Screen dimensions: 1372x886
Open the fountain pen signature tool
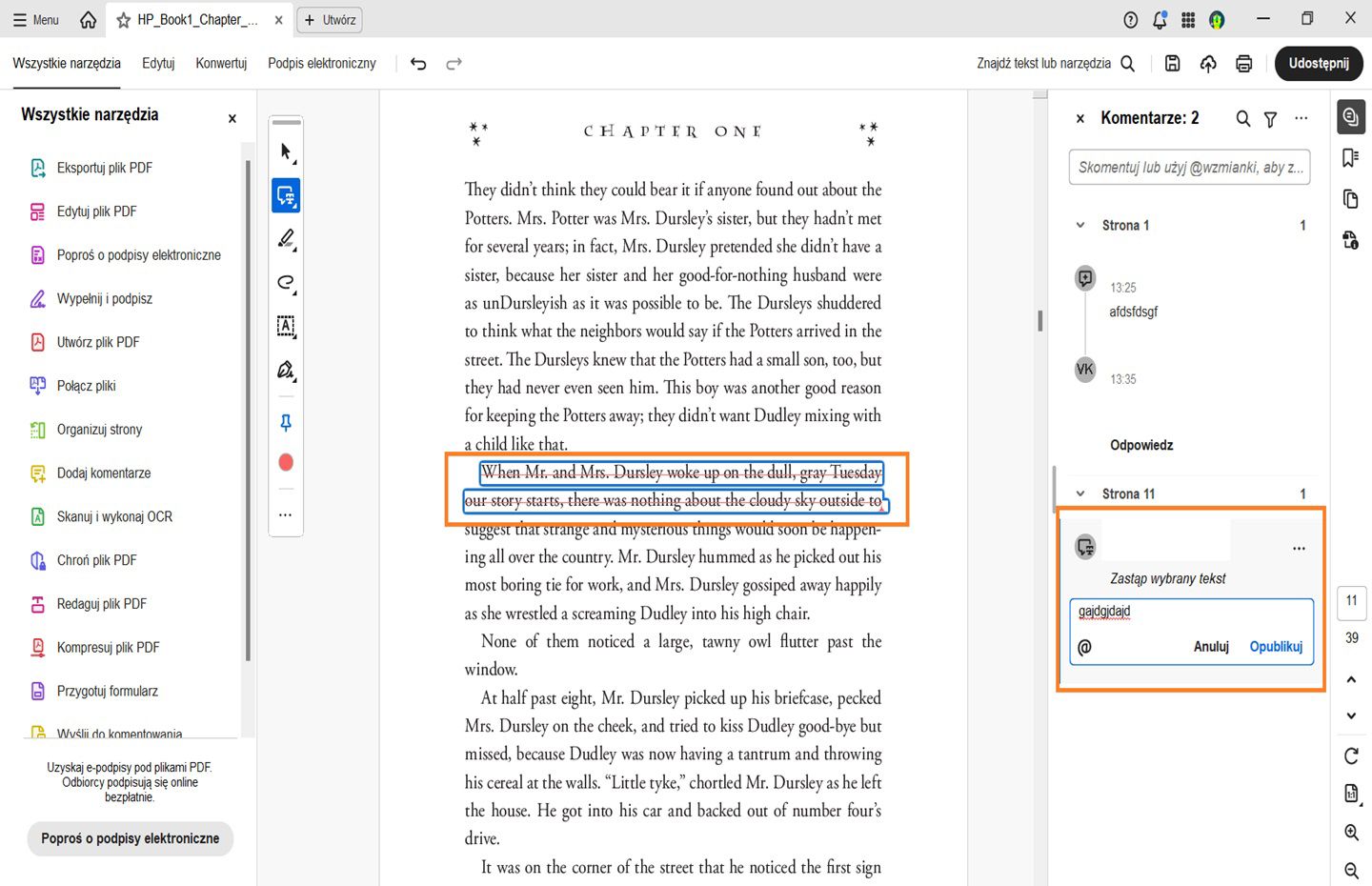point(286,370)
